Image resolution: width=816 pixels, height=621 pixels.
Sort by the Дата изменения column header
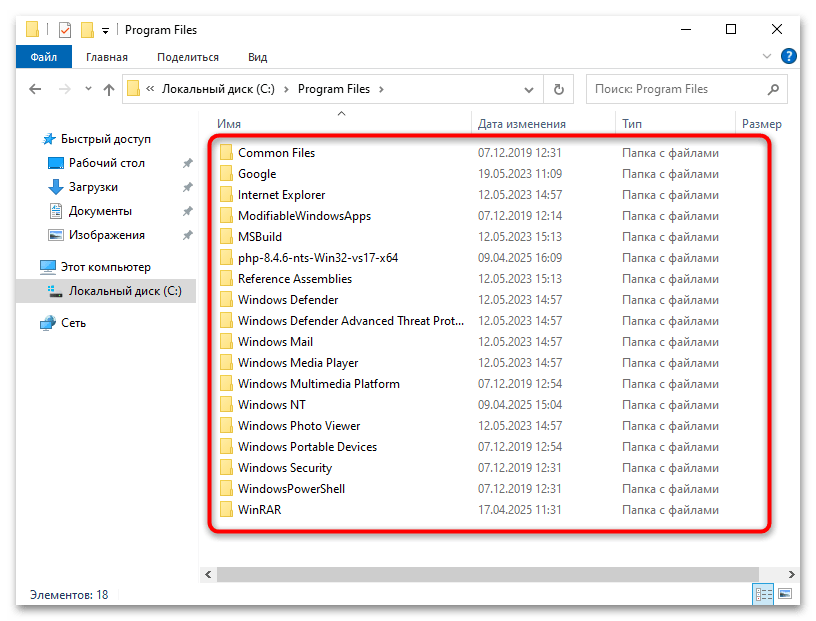pos(521,124)
